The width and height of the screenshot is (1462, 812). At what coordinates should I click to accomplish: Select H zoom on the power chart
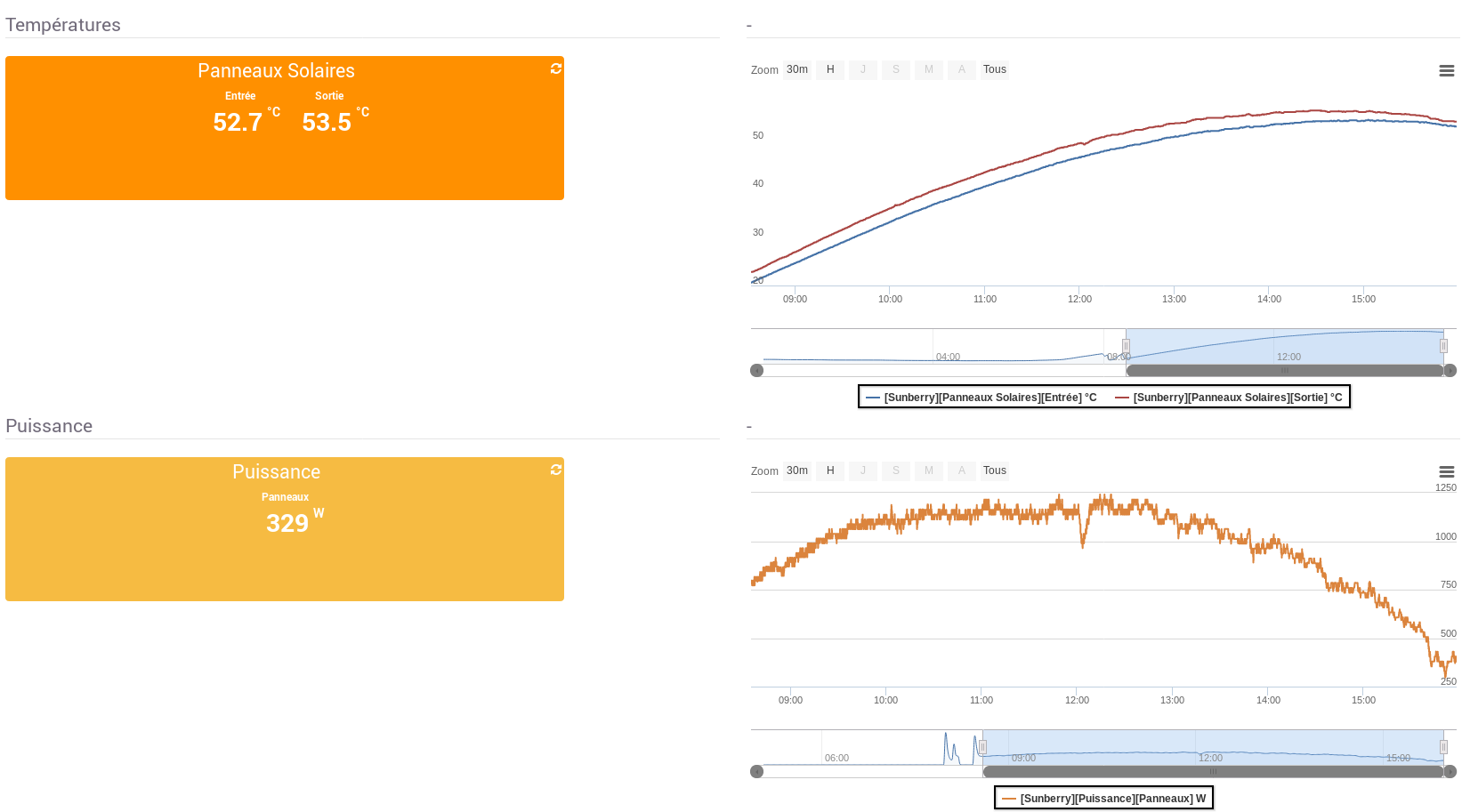pyautogui.click(x=830, y=470)
